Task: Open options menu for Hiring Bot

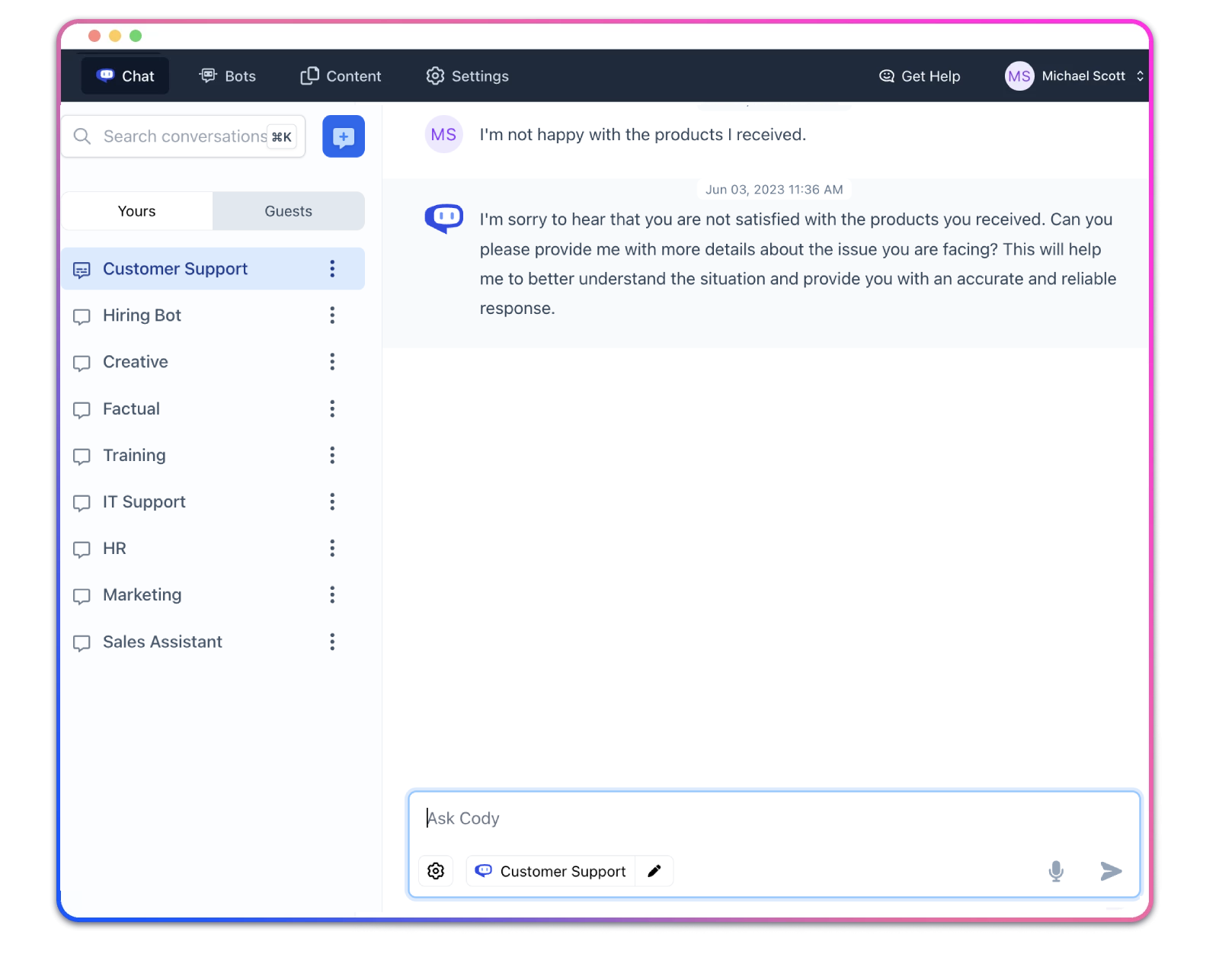Action: 332,315
